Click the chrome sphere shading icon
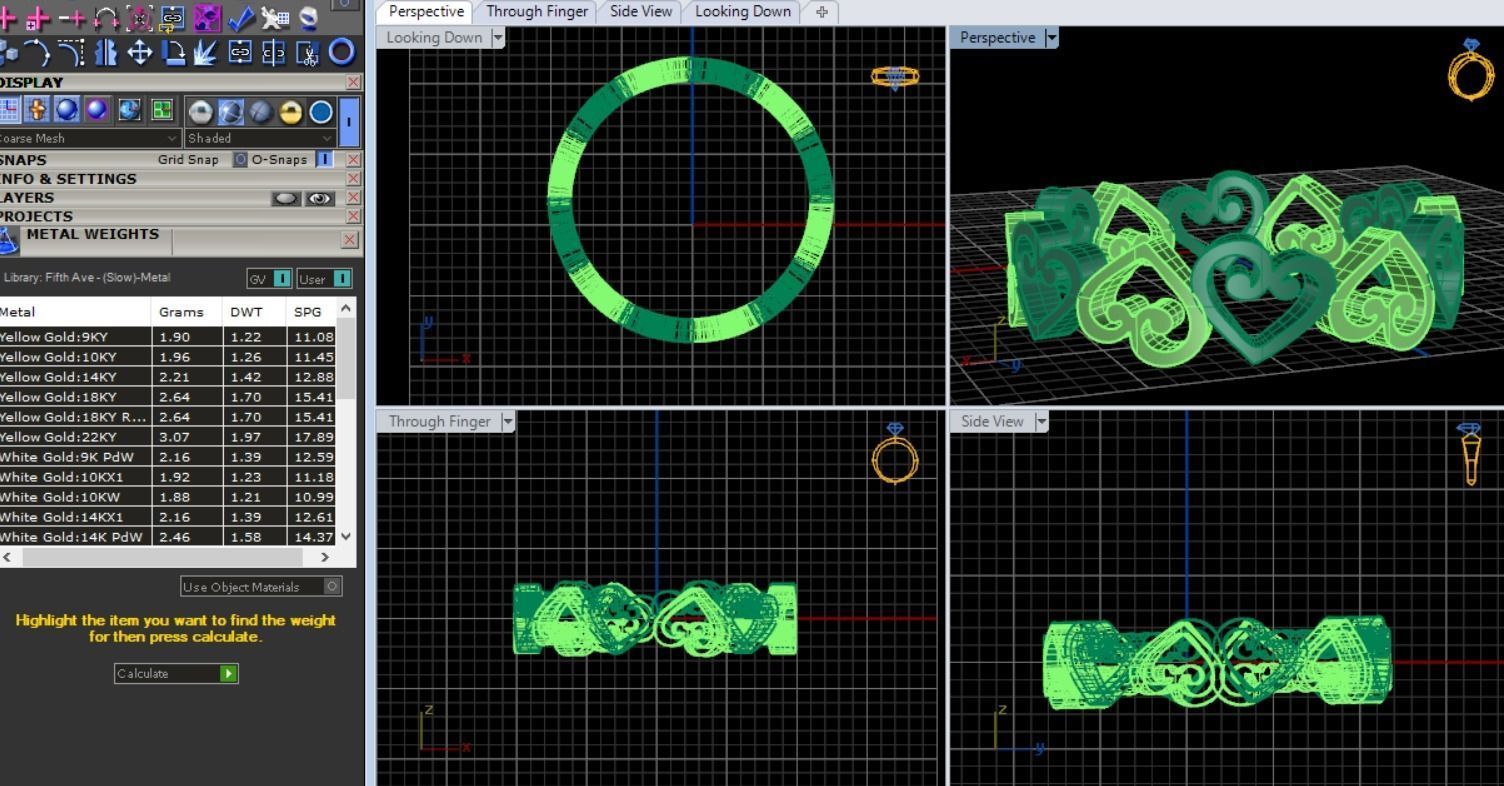This screenshot has width=1504, height=786. point(200,112)
